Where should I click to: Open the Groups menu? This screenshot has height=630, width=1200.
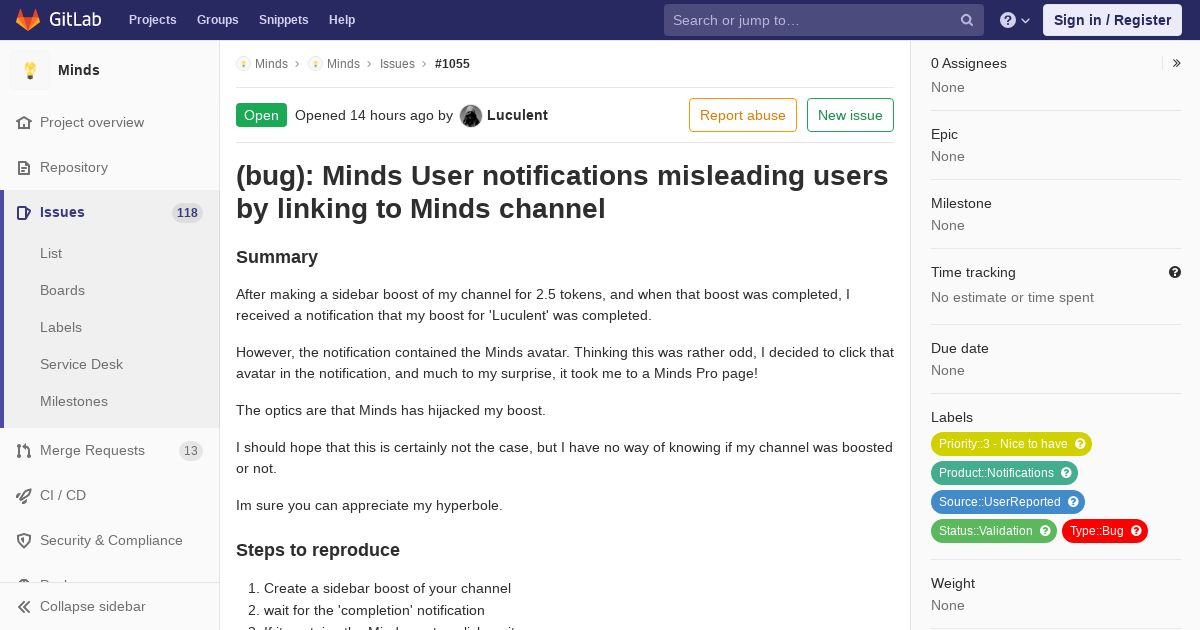(218, 20)
